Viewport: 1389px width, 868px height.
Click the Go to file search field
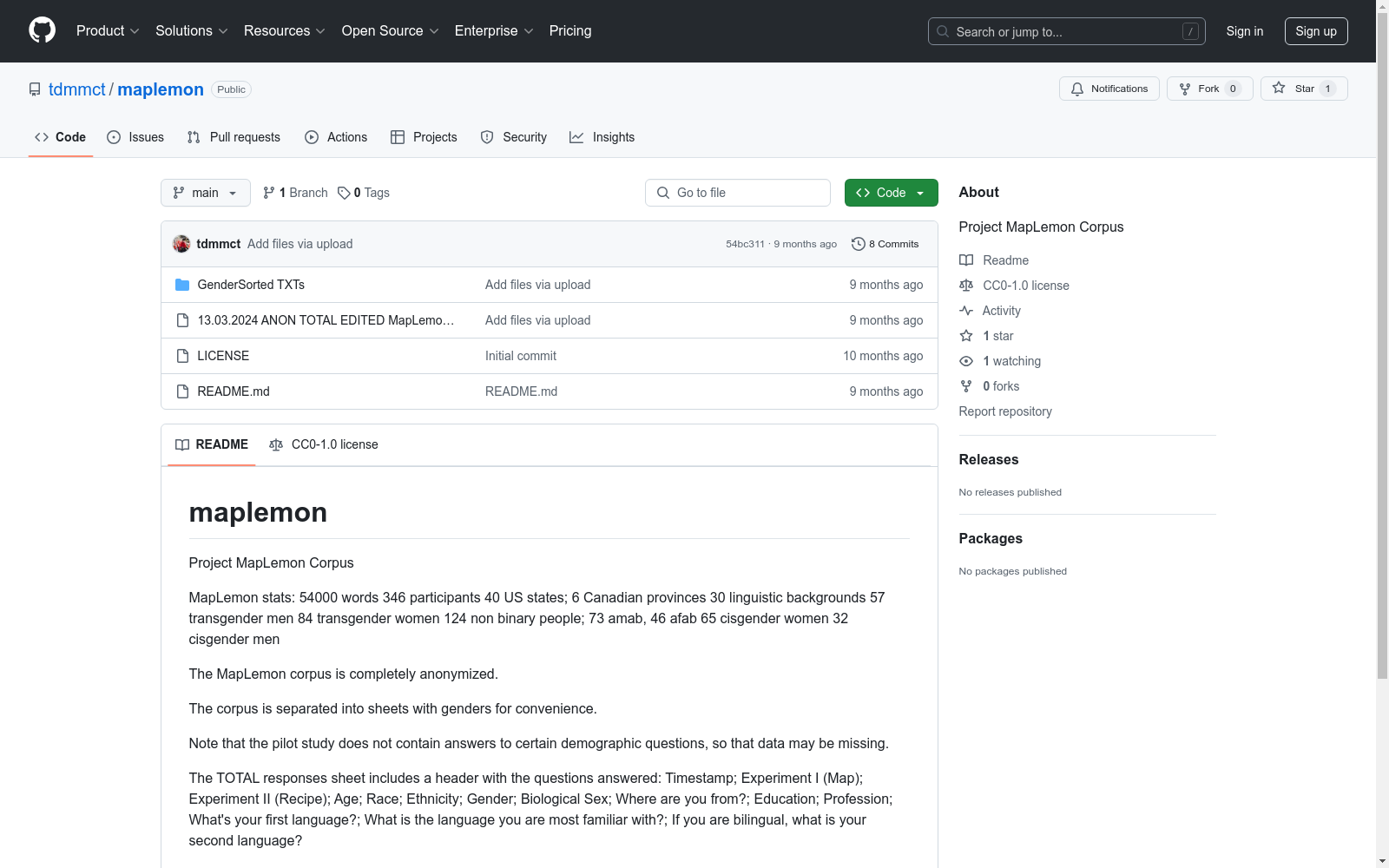click(738, 193)
